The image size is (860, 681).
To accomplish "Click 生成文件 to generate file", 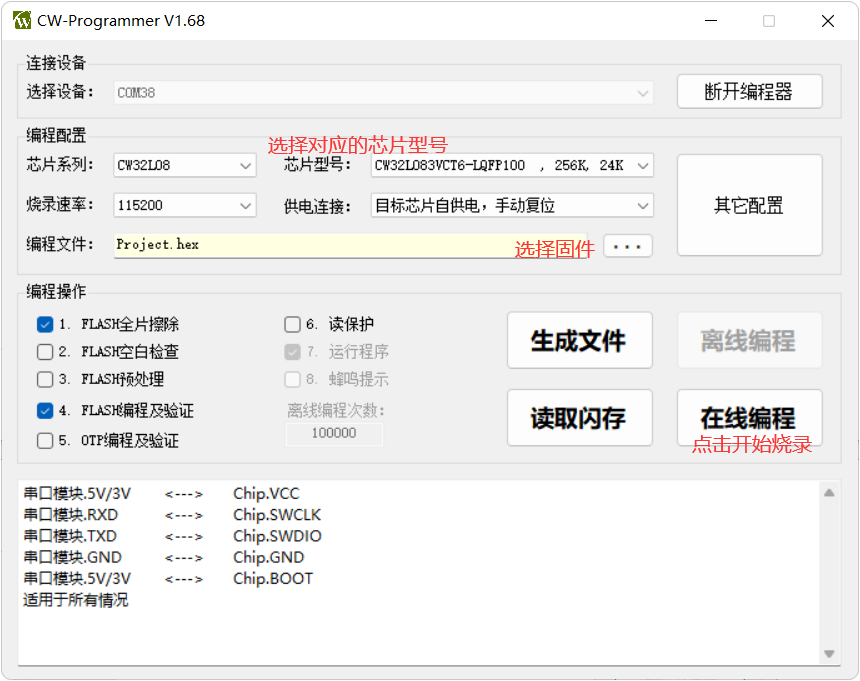I will pos(579,340).
